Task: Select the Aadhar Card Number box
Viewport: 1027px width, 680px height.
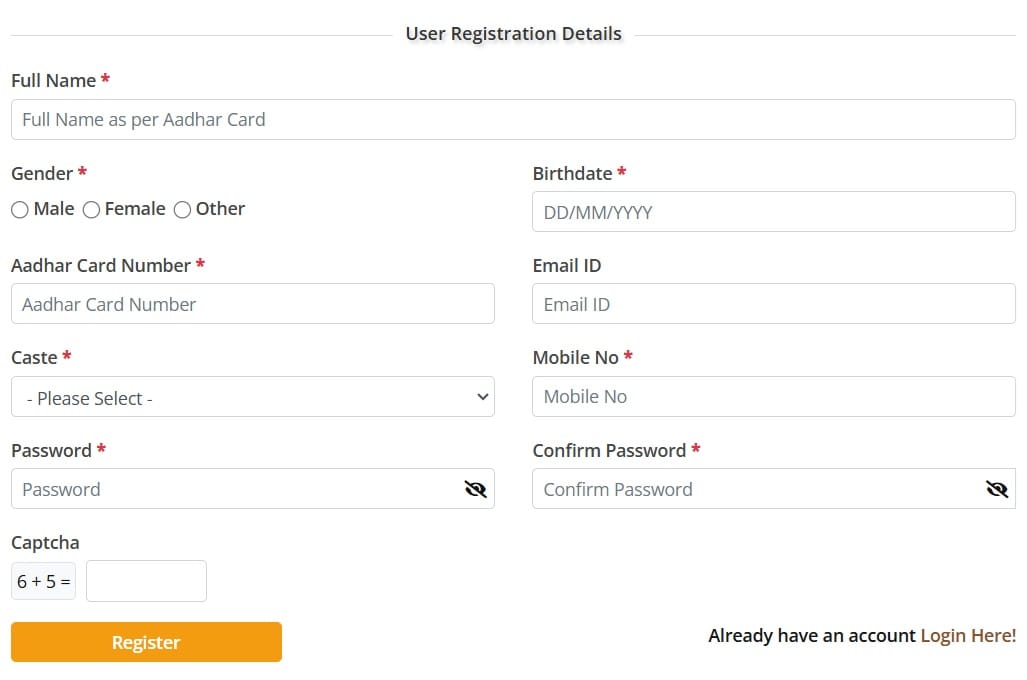Action: (252, 304)
